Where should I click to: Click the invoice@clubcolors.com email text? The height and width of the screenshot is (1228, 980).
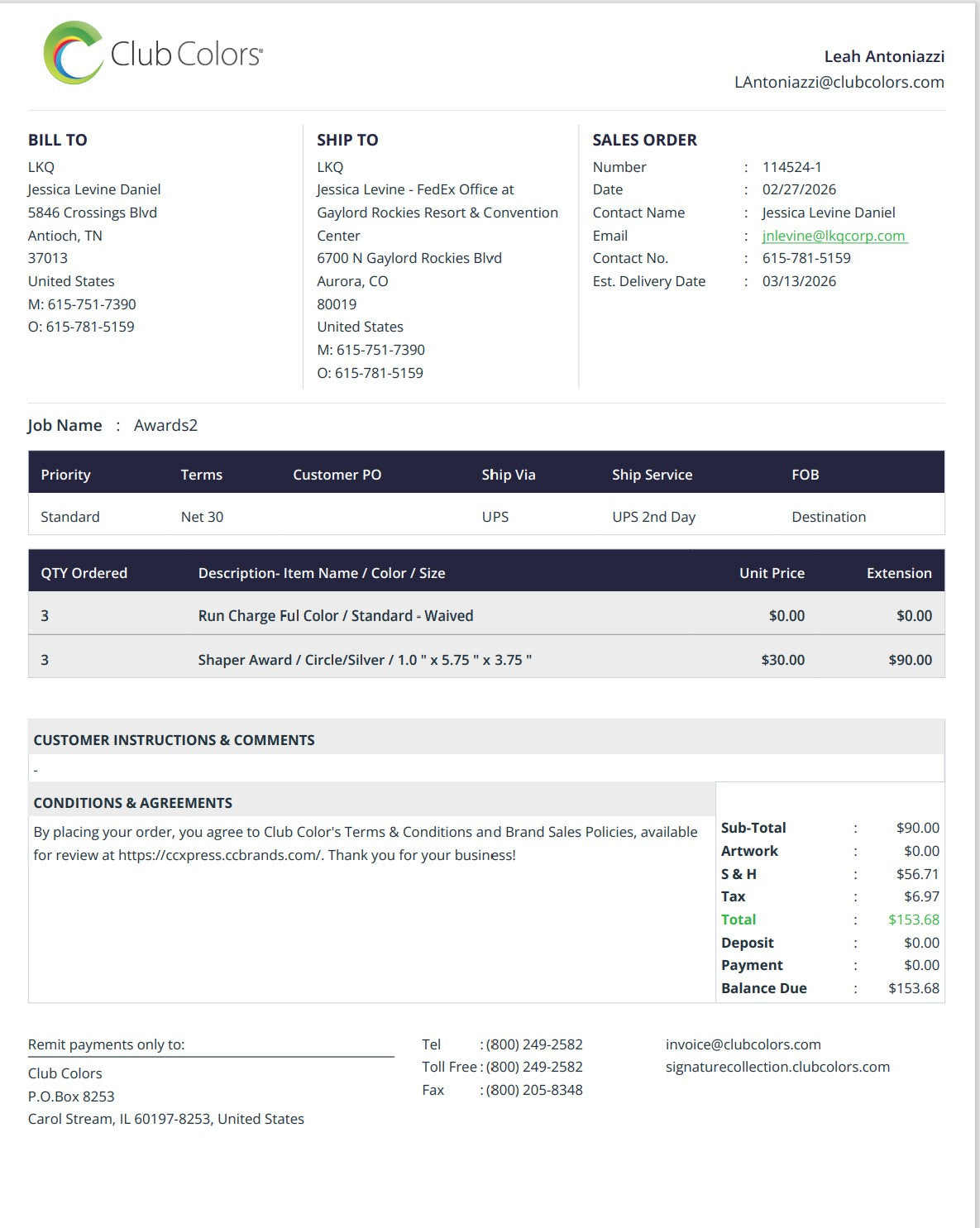coord(743,1044)
